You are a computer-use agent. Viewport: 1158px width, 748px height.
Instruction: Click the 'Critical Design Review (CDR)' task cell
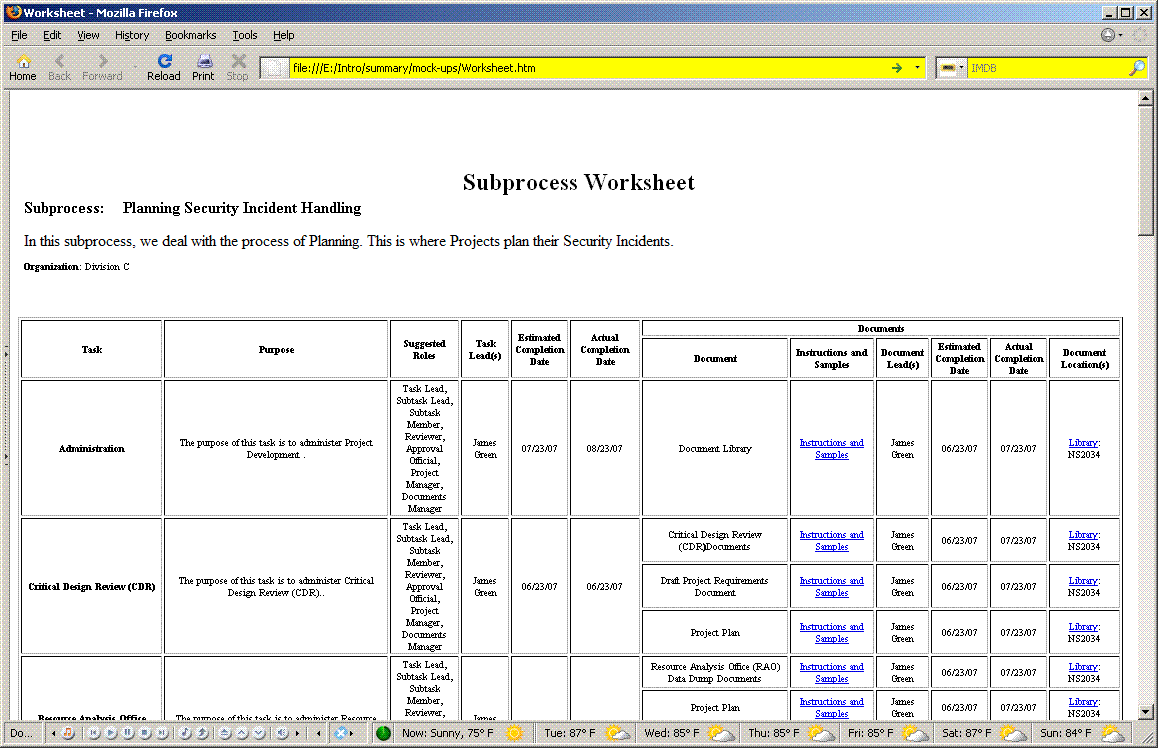92,587
